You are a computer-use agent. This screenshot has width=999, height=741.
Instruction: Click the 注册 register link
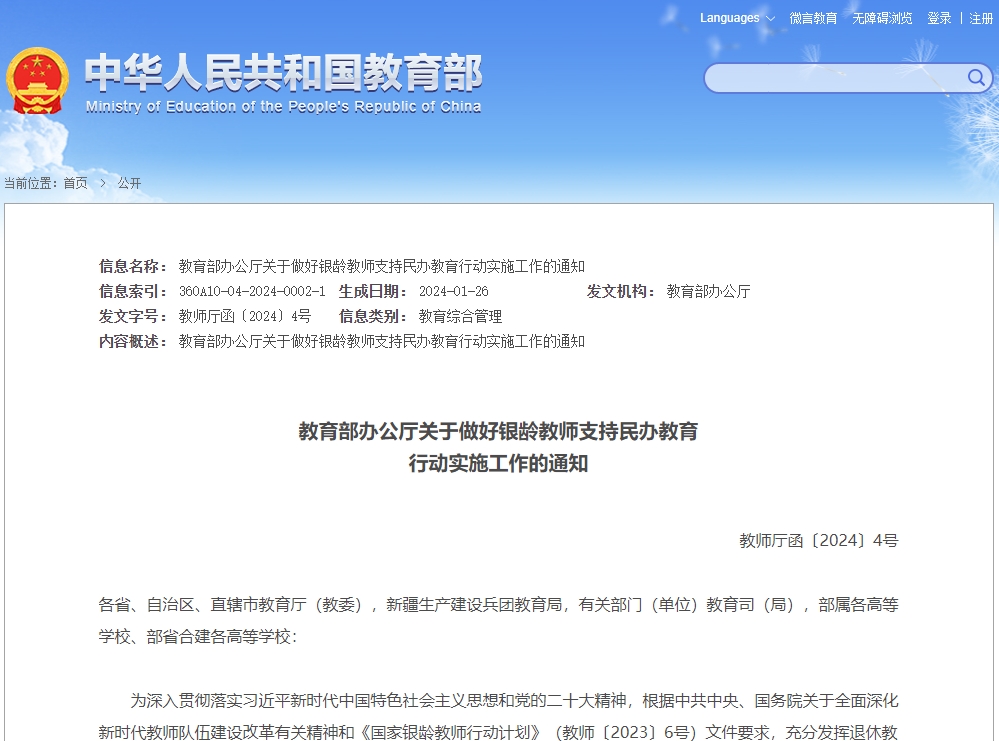[x=981, y=18]
